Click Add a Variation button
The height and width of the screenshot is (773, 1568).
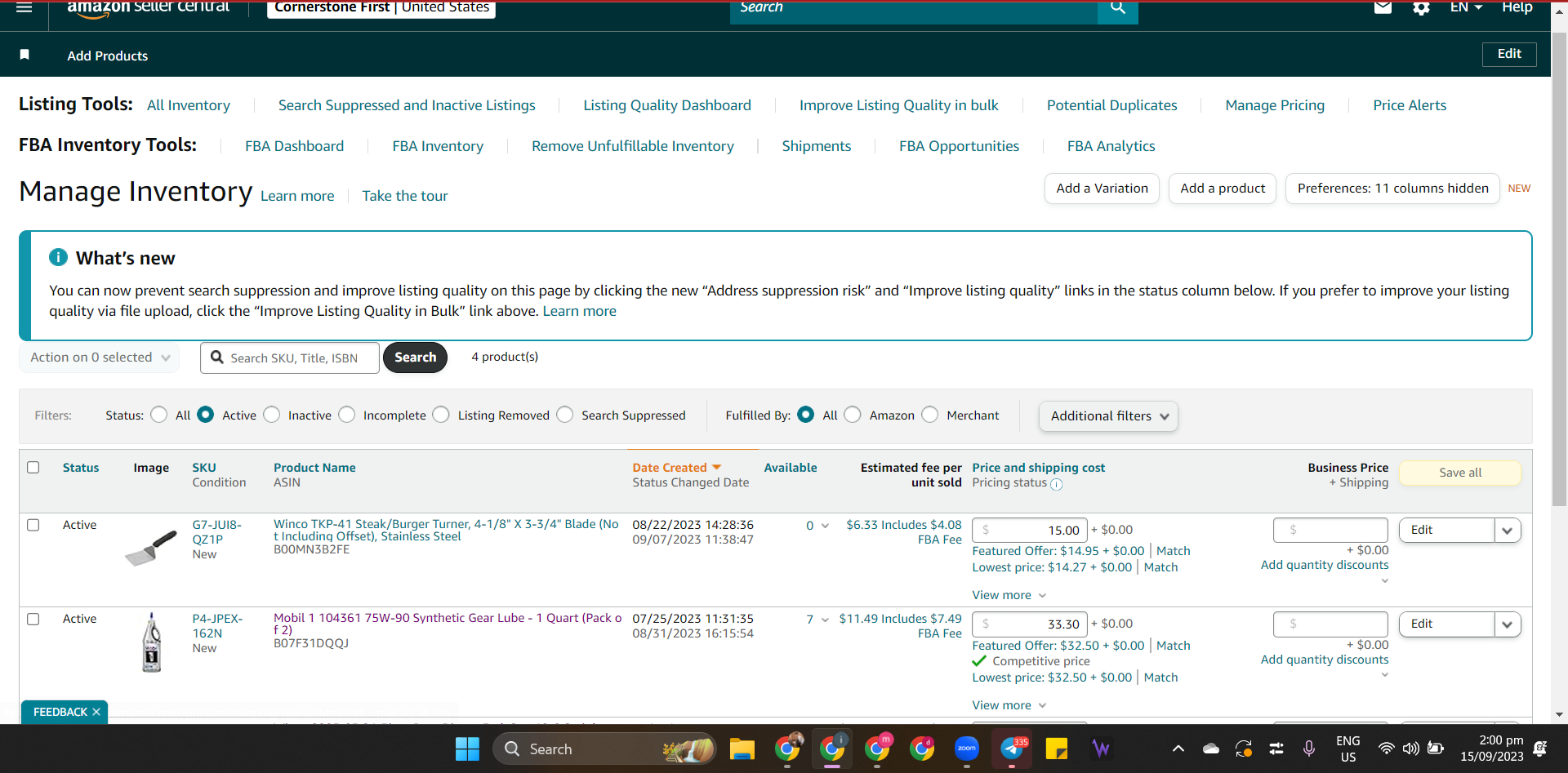point(1102,189)
